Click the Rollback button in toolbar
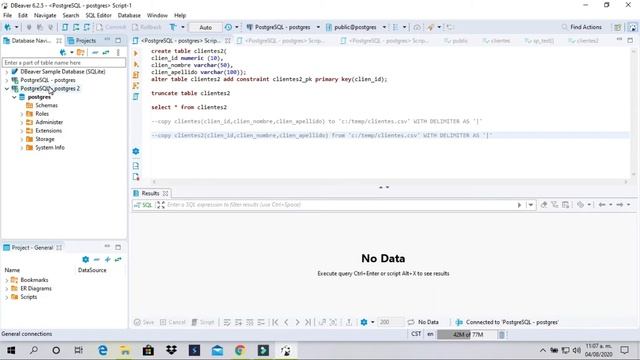Screen dimensions: 640x360 [147, 27]
